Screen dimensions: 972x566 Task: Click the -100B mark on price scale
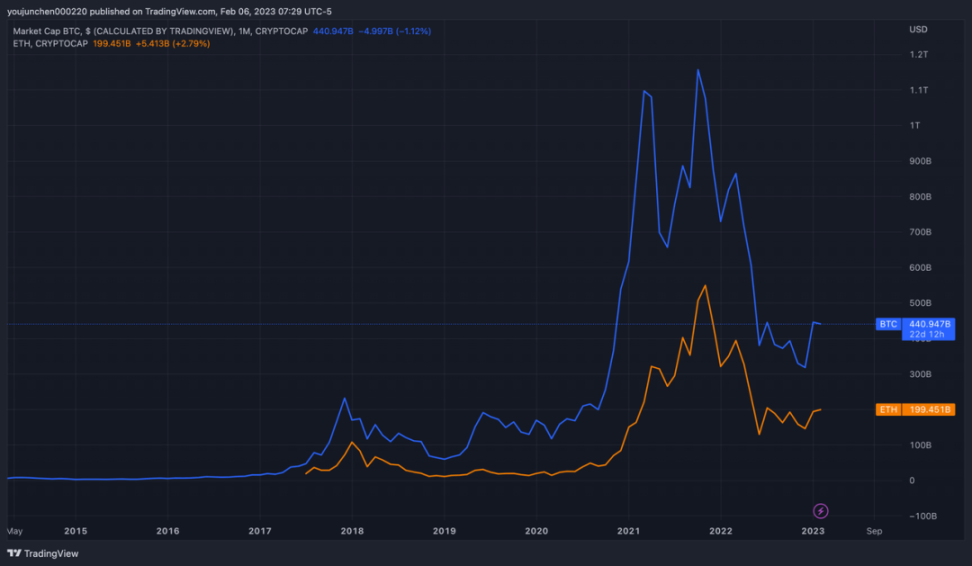click(922, 516)
